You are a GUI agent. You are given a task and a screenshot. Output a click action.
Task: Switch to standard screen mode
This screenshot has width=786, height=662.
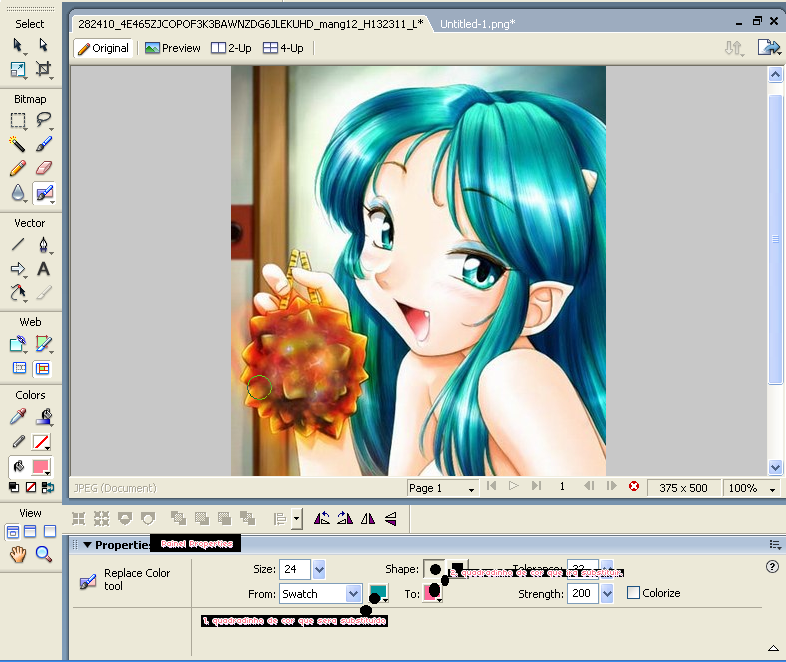(13, 531)
